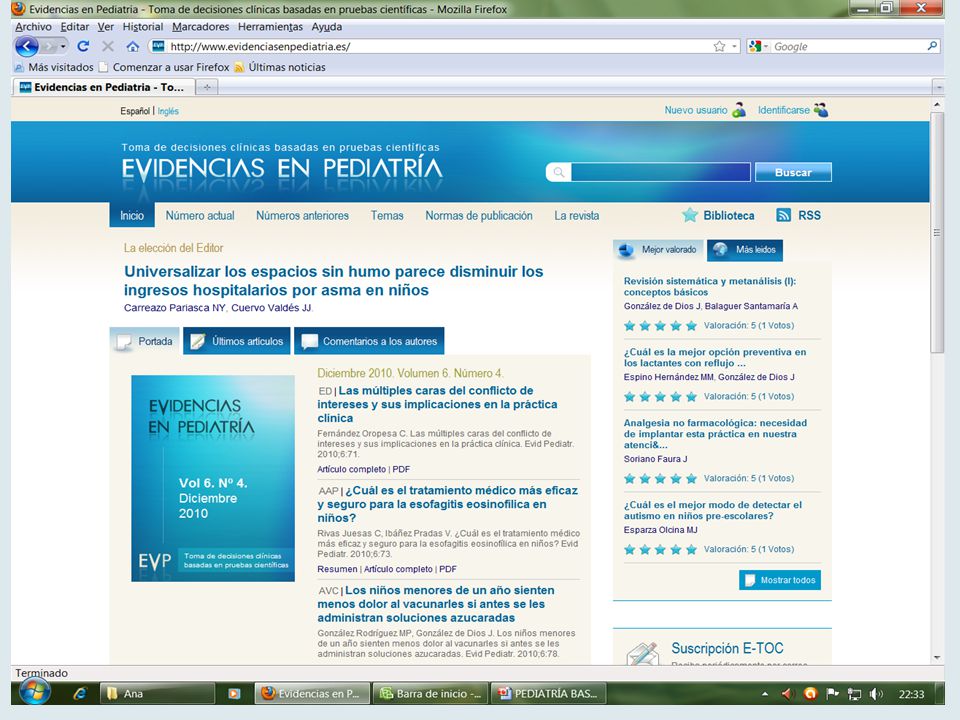Open the Firefox home page icon
960x720 pixels.
[133, 46]
